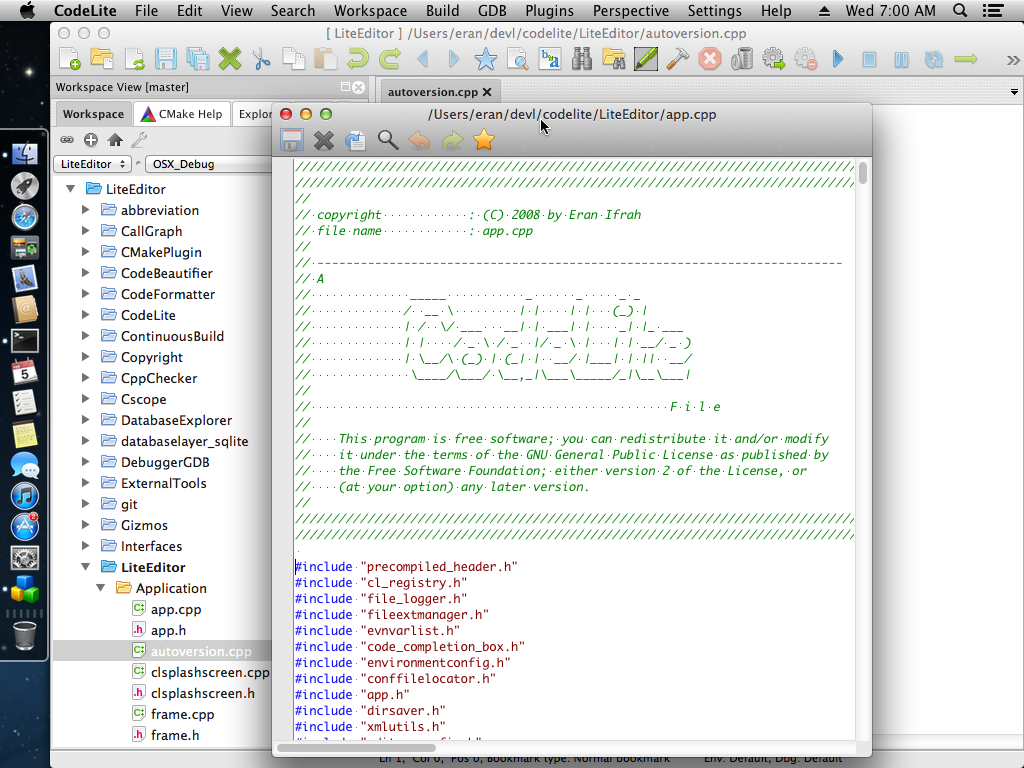
Task: Expand the abbreviation project folder
Action: (x=86, y=210)
